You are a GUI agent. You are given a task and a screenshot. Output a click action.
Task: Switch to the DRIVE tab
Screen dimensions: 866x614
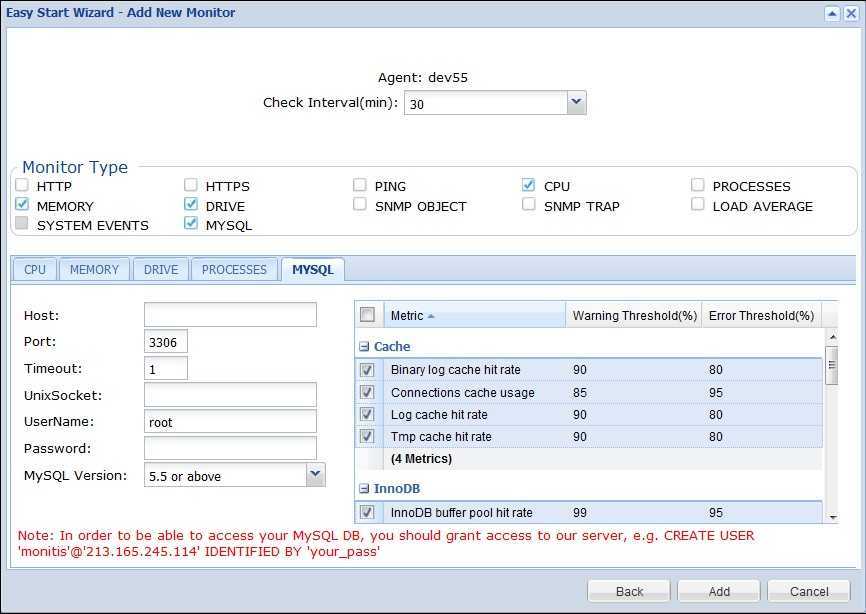(x=161, y=269)
